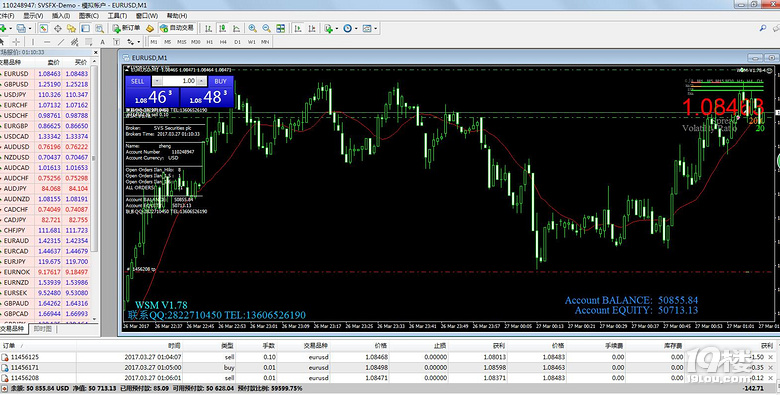The width and height of the screenshot is (780, 395).
Task: Toggle the chart auto scroll icon
Action: click(298, 28)
